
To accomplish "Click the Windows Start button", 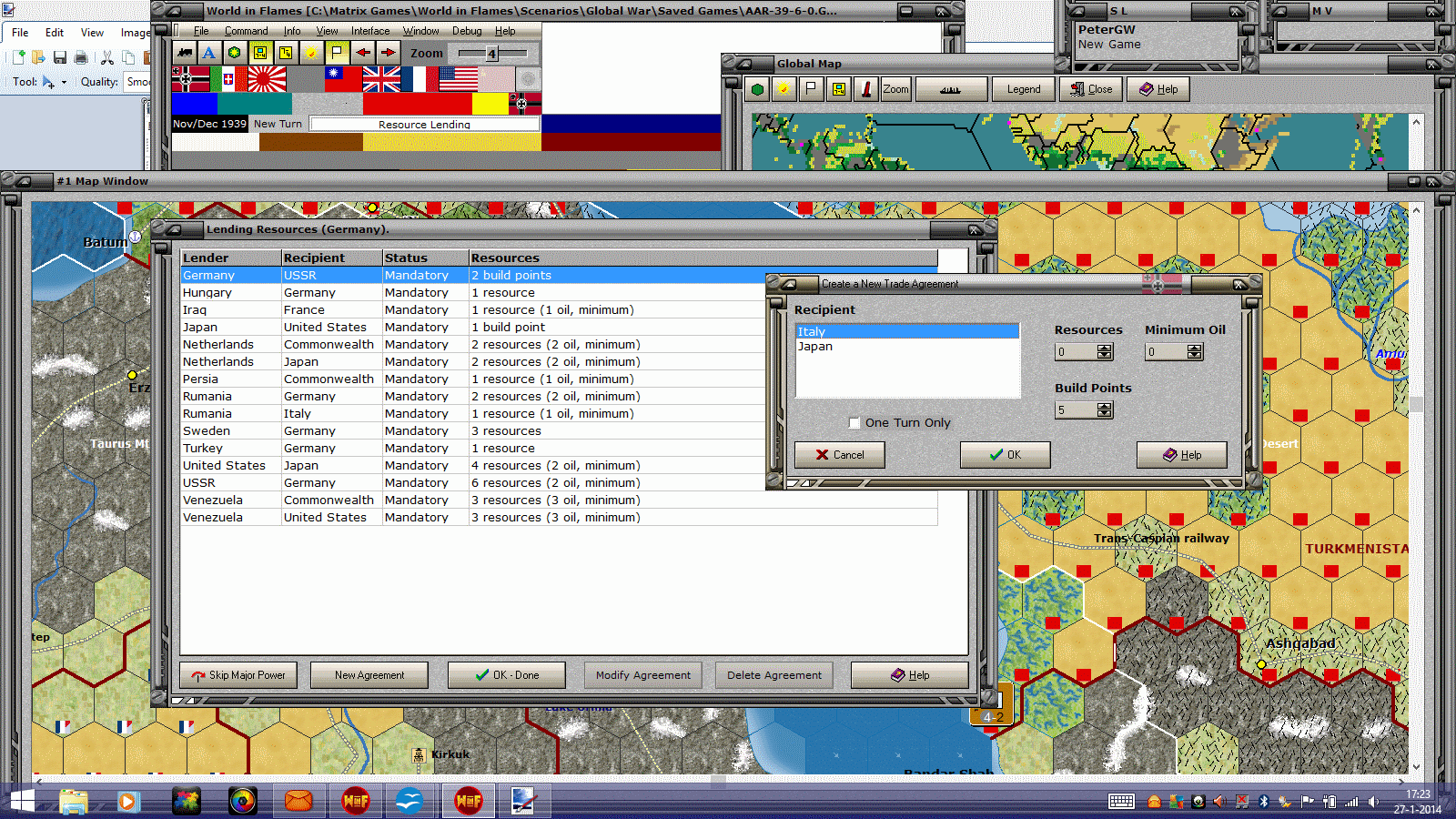I will (21, 801).
